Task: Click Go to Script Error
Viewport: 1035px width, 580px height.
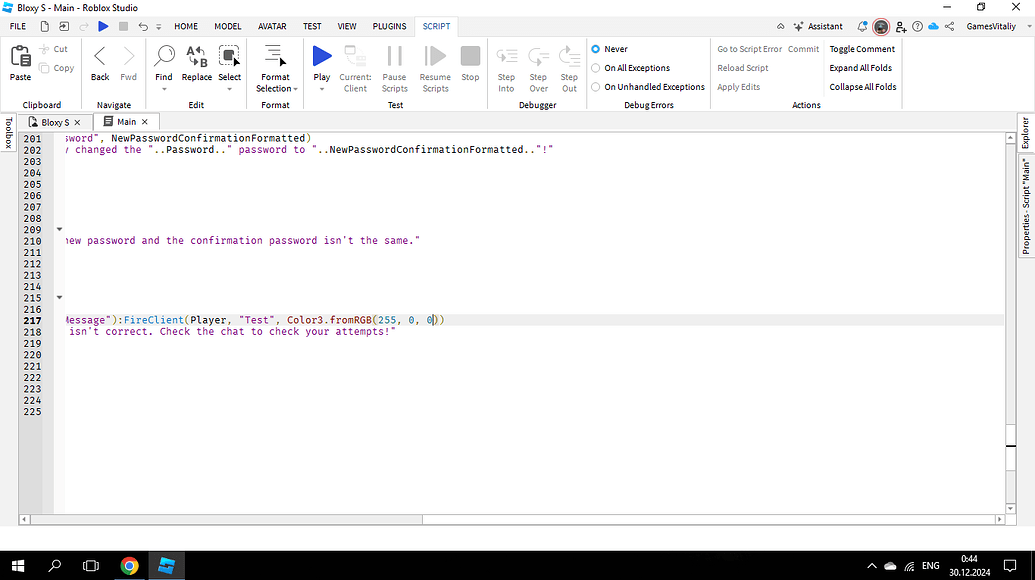Action: coord(749,49)
